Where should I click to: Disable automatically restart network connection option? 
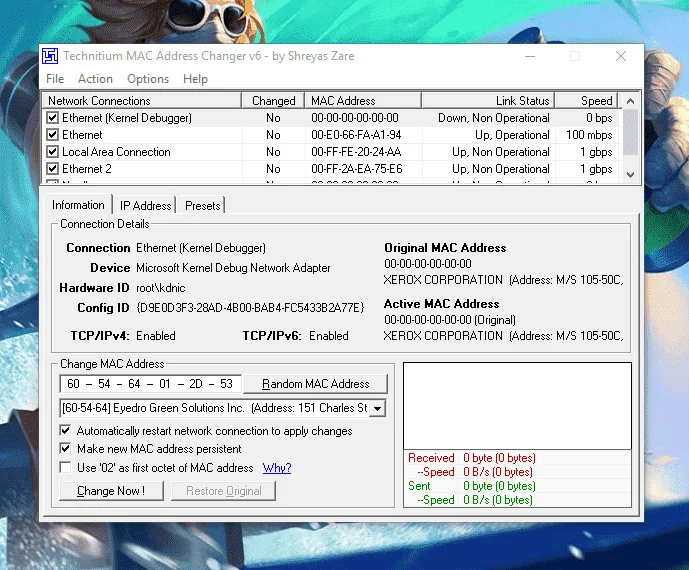(x=65, y=430)
